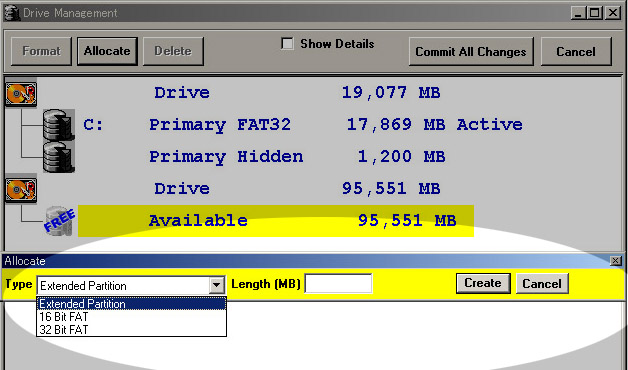Open the Type dropdown arrow
Image resolution: width=628 pixels, height=370 pixels.
click(x=217, y=286)
